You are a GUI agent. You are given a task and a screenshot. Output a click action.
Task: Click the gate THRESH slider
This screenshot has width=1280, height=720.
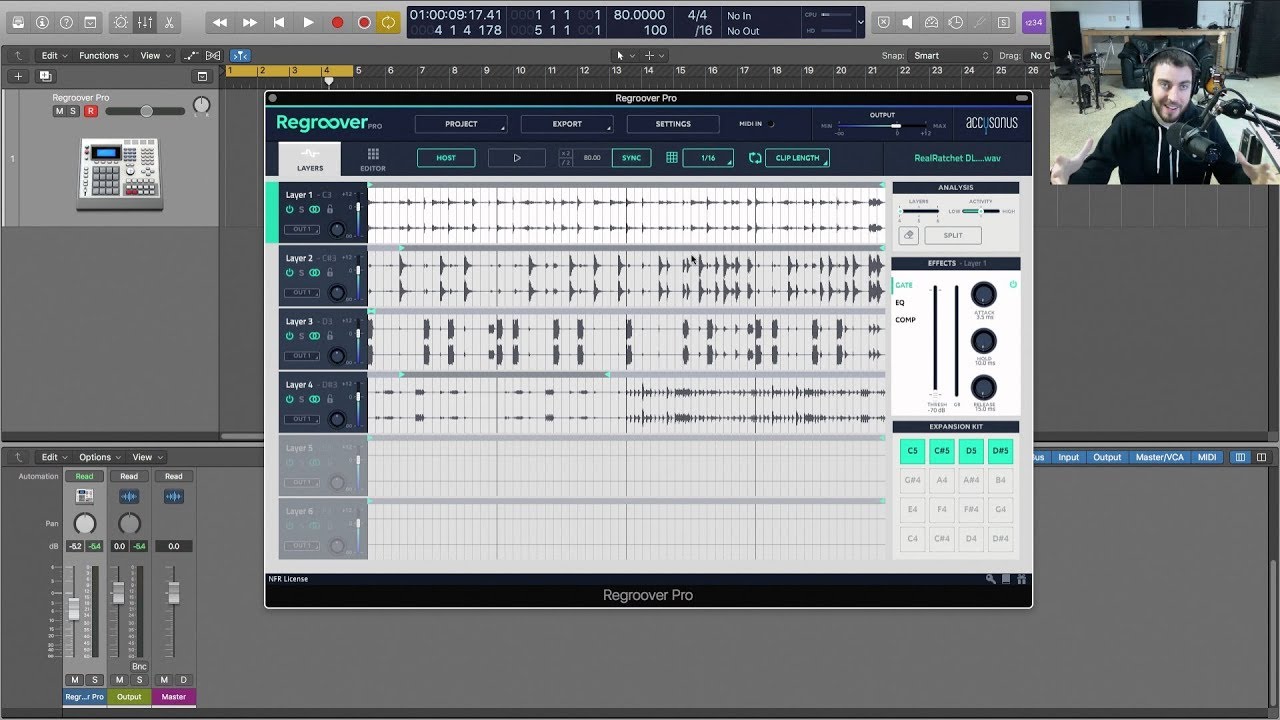[x=936, y=341]
